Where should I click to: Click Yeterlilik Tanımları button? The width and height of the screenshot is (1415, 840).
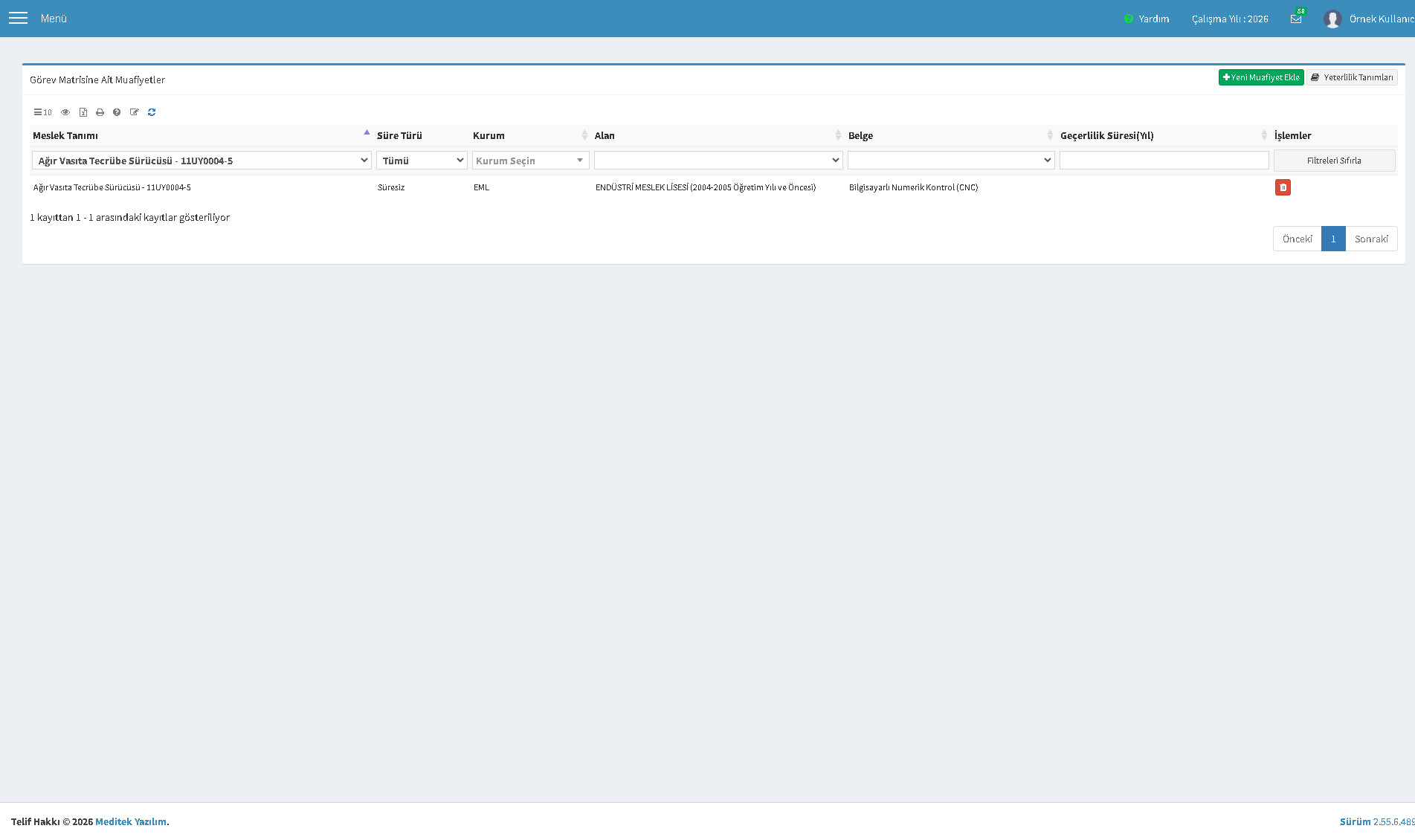[x=1352, y=77]
